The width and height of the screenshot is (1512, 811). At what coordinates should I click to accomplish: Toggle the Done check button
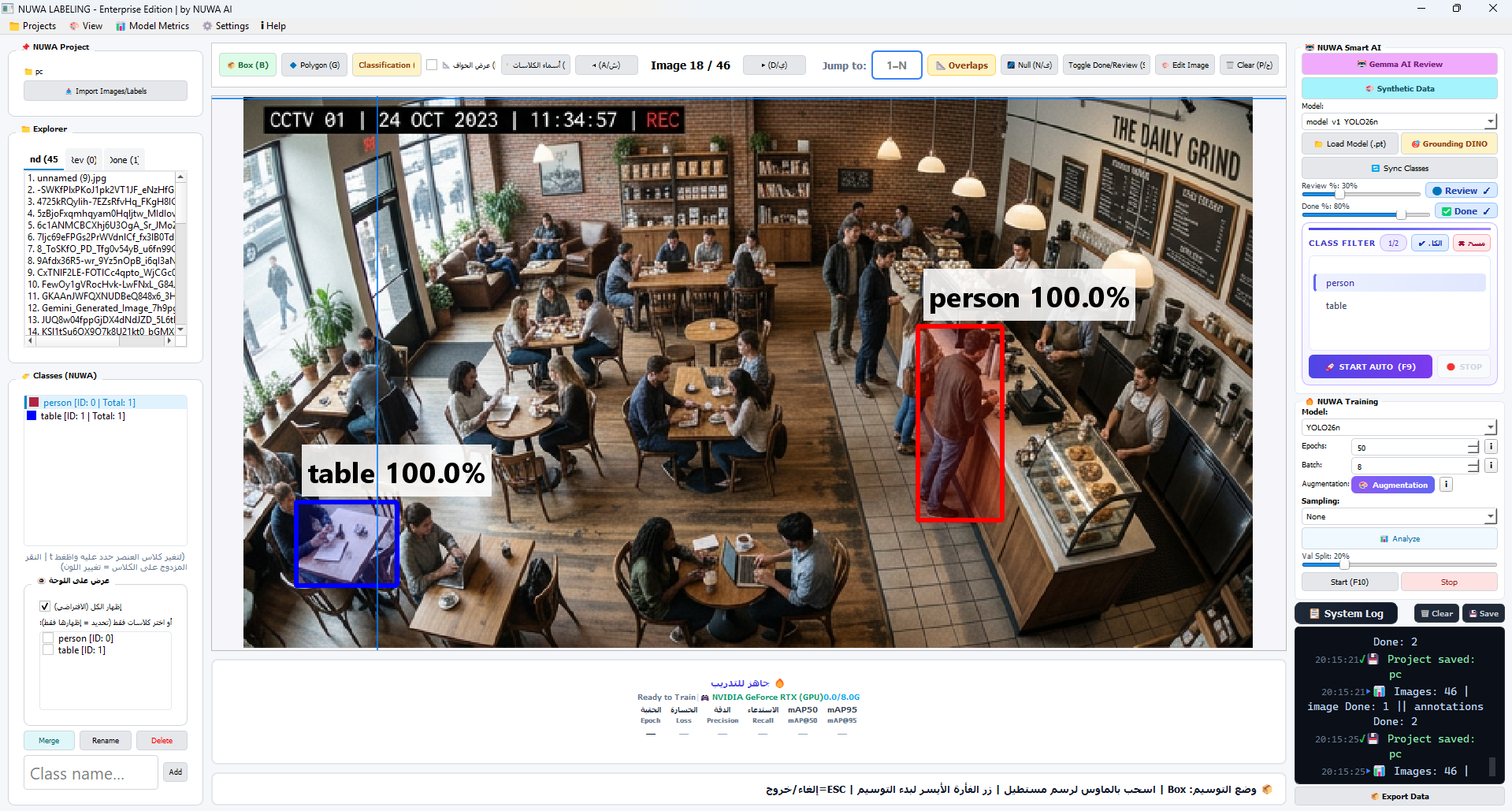coord(1466,211)
